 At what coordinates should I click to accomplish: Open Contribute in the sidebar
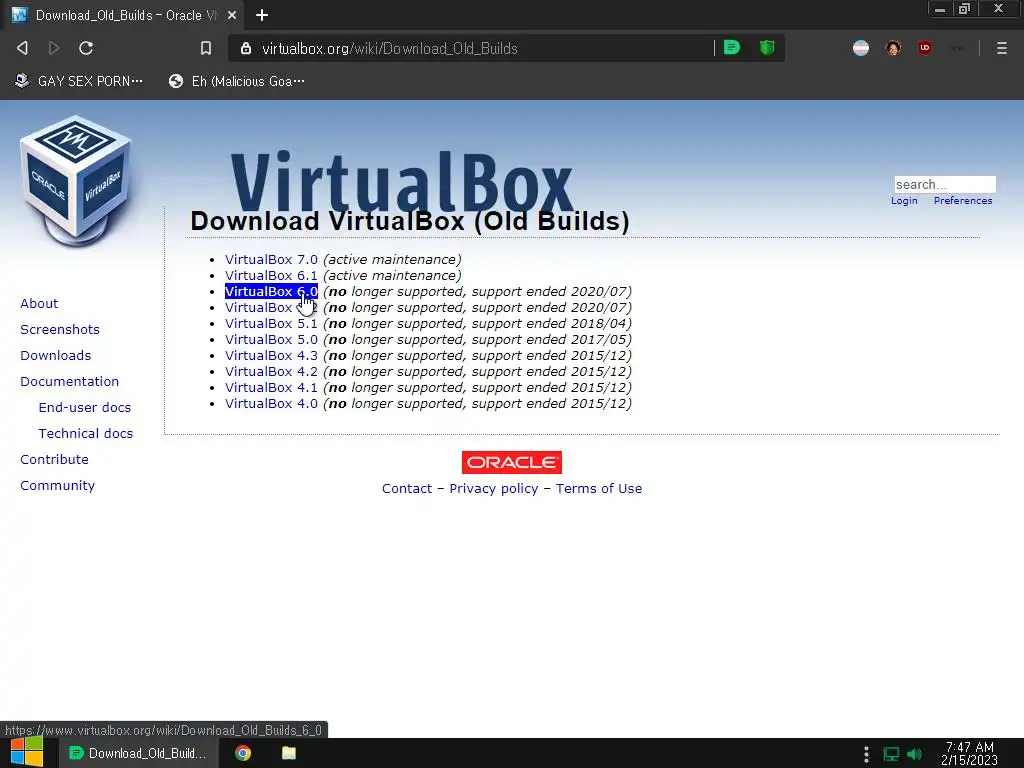pyautogui.click(x=54, y=460)
